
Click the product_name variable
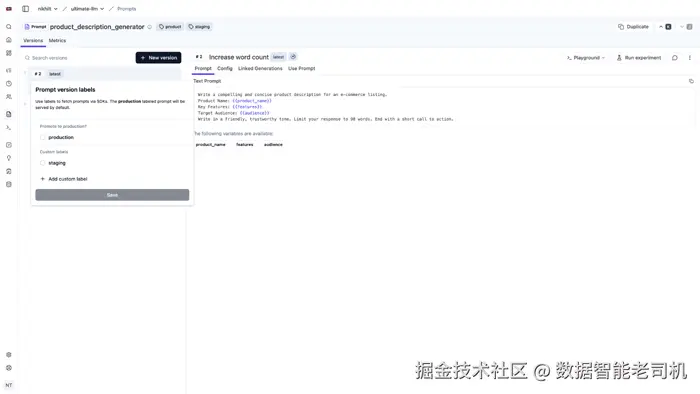click(210, 145)
